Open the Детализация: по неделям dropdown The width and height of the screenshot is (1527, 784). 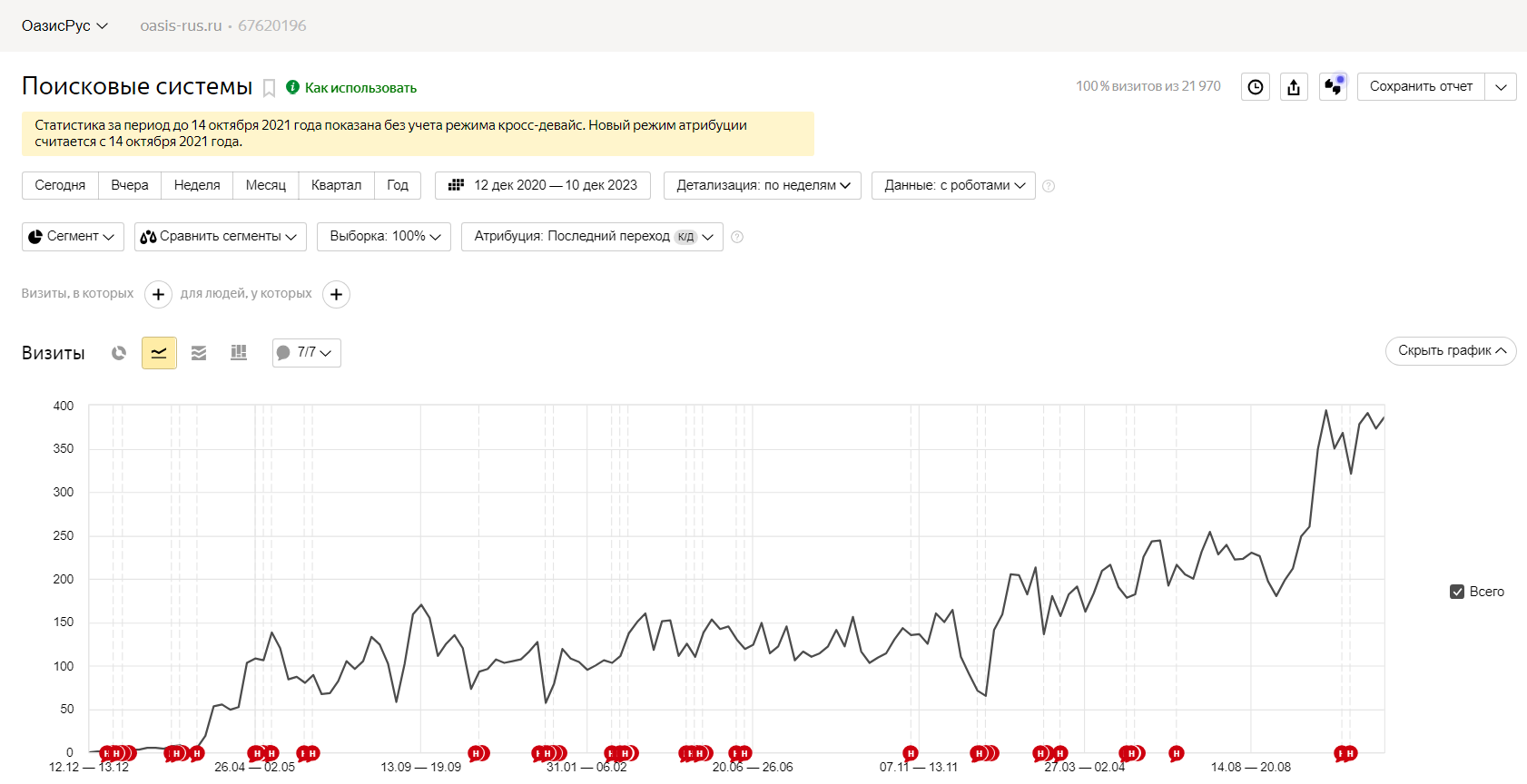(x=763, y=185)
